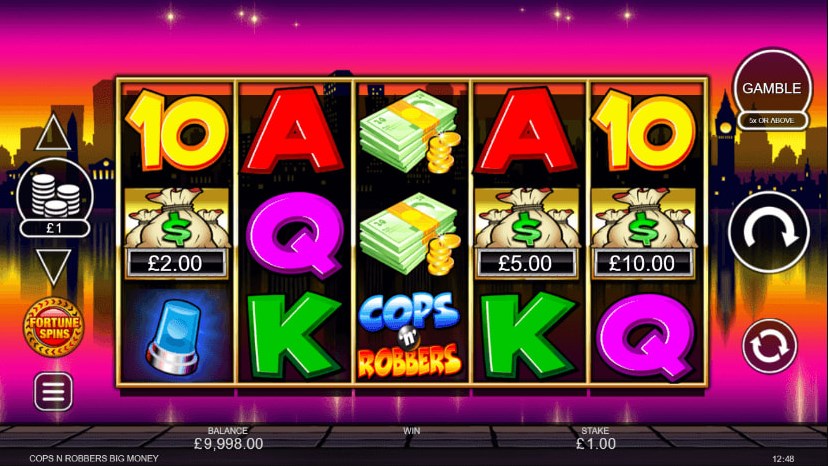Select the £2.00 money bag symbol

point(176,232)
